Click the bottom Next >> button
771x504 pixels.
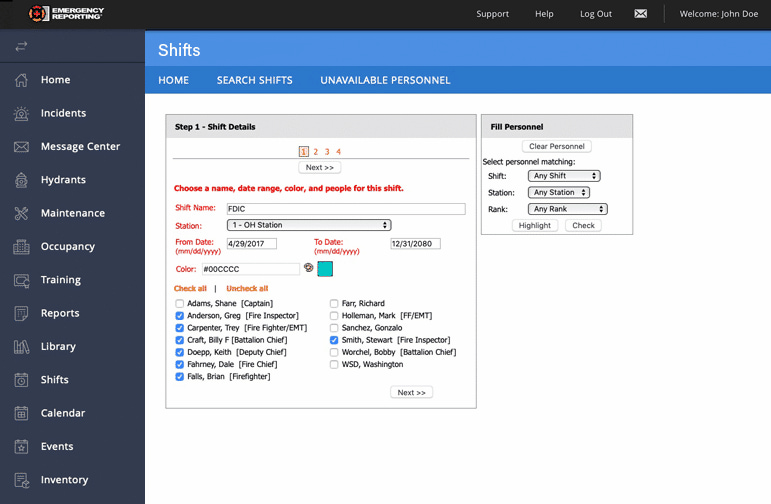pyautogui.click(x=412, y=393)
